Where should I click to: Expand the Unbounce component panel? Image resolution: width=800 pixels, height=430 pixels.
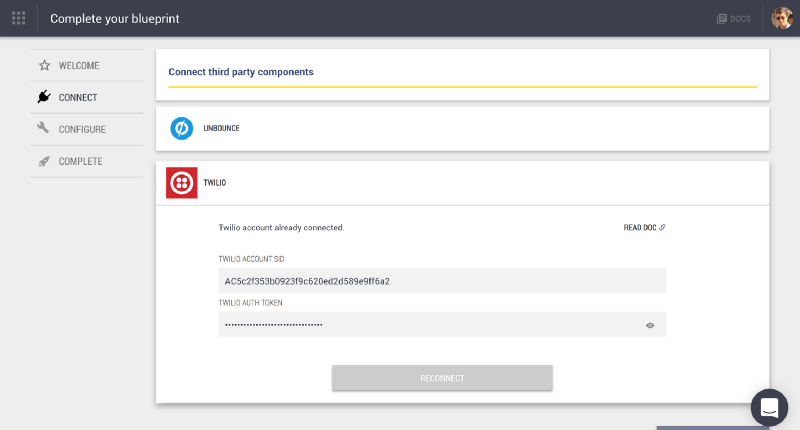pos(462,129)
